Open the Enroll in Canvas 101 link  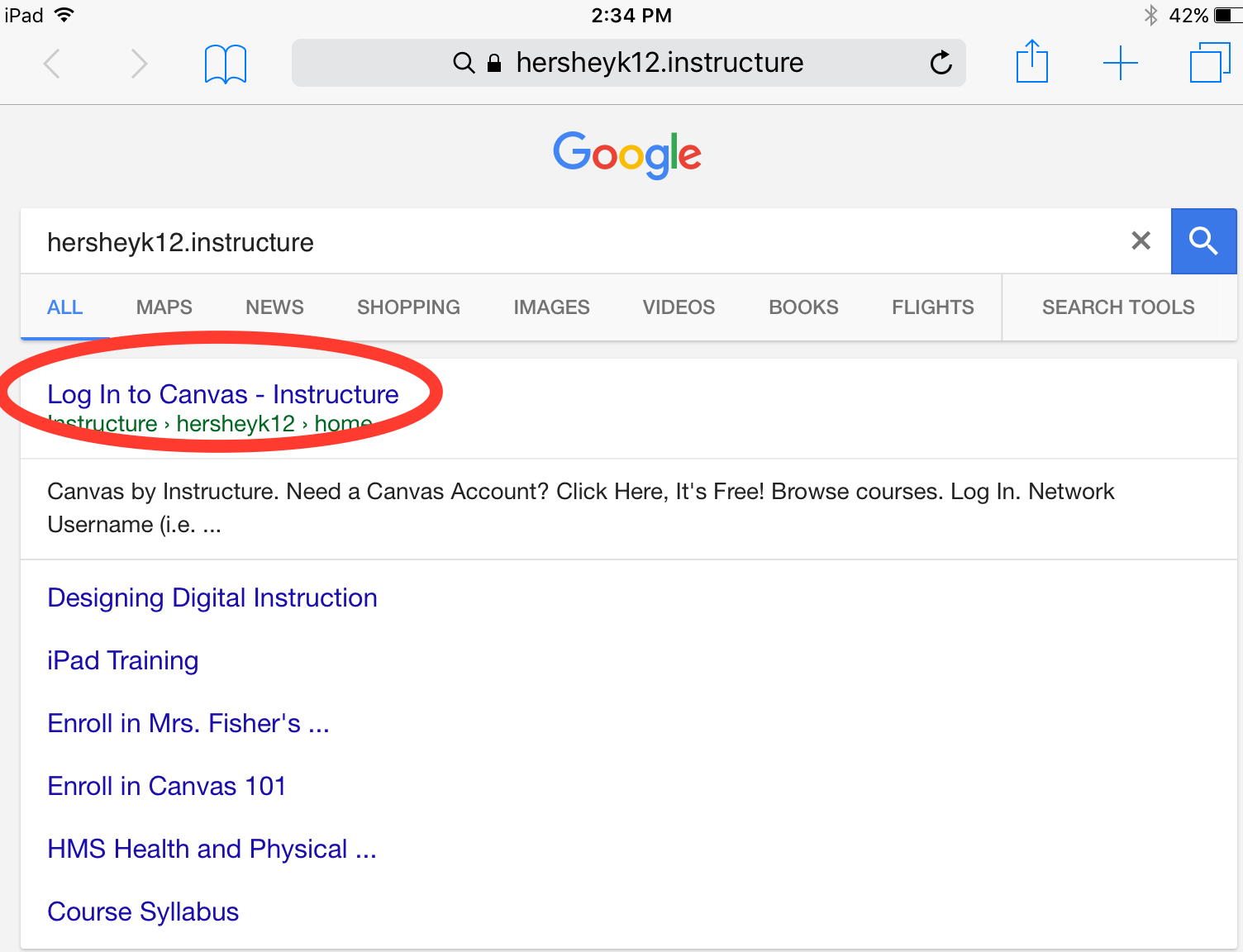167,786
